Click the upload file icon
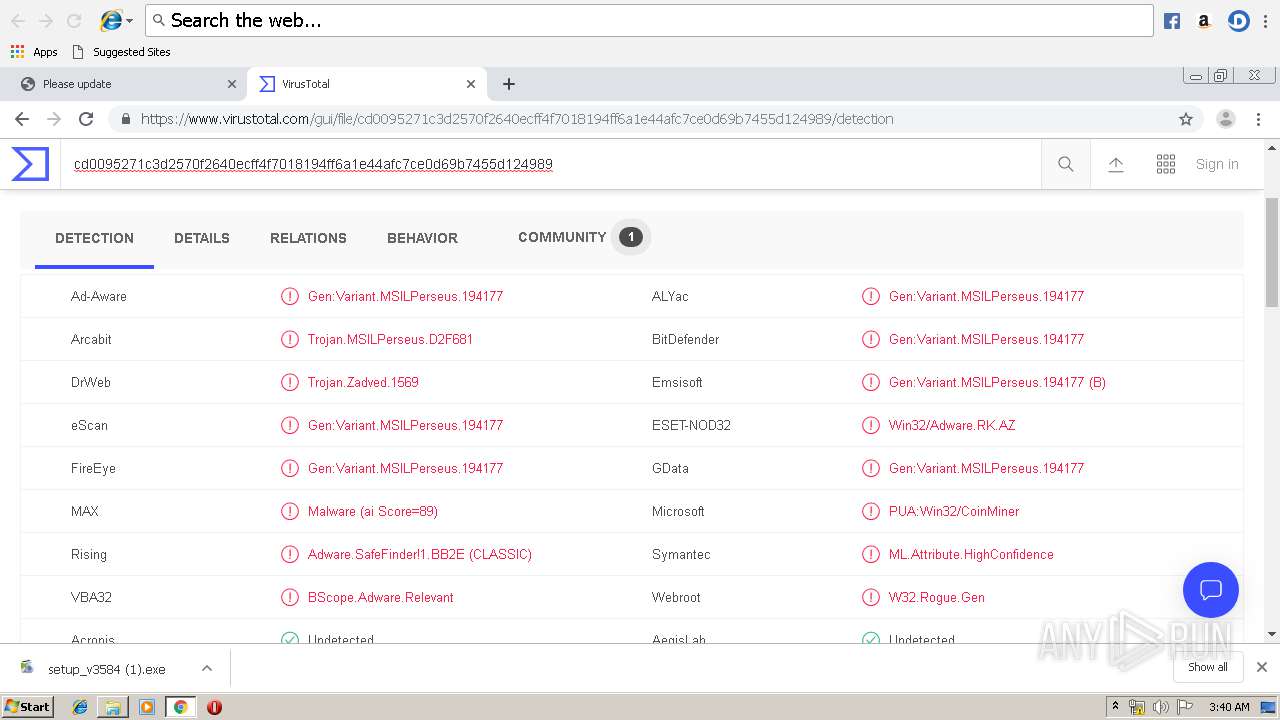This screenshot has width=1280, height=720. 1116,164
